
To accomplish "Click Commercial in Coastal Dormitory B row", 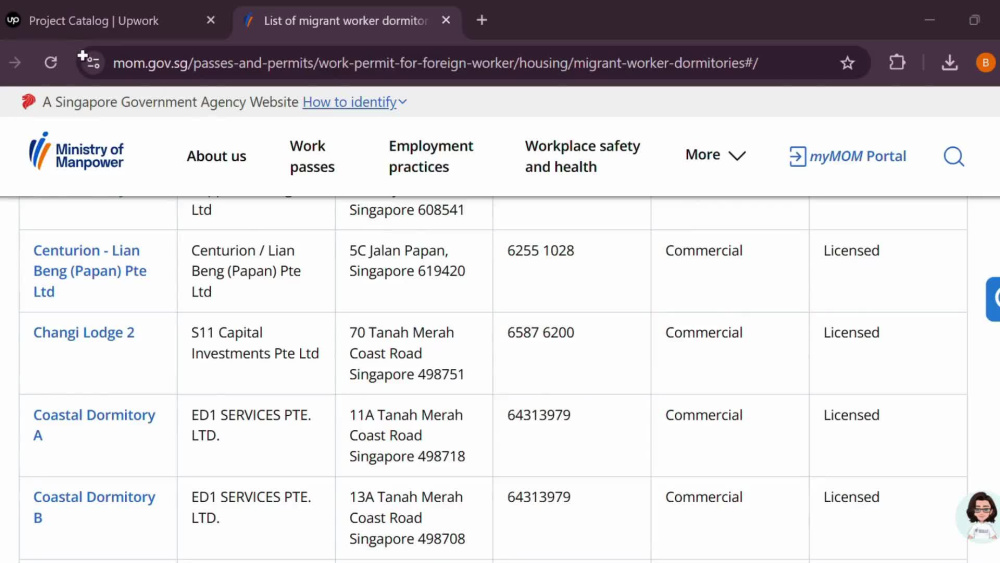I will click(703, 497).
